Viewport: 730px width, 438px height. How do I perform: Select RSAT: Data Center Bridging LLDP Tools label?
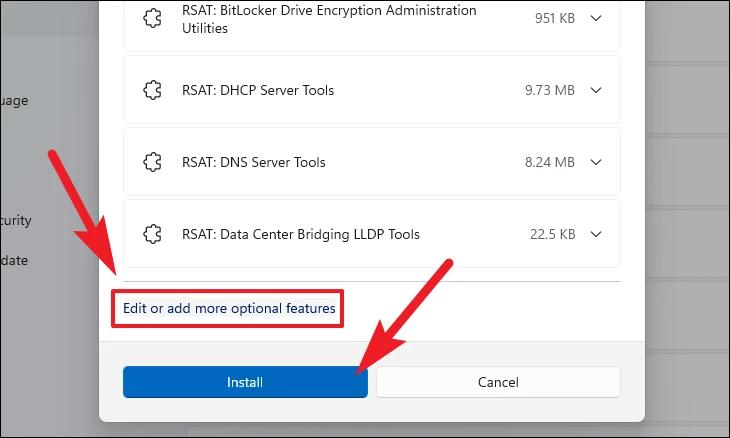click(301, 234)
